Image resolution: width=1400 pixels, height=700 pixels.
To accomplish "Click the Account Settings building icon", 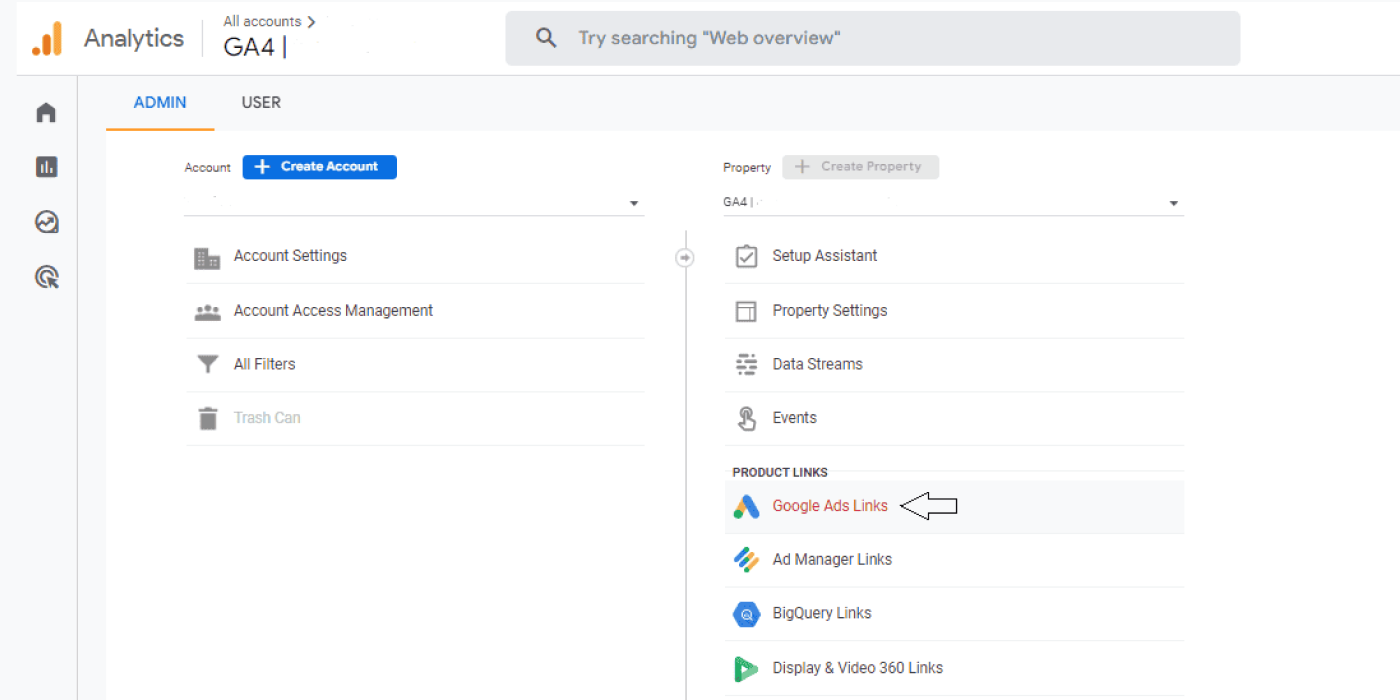I will coord(207,258).
